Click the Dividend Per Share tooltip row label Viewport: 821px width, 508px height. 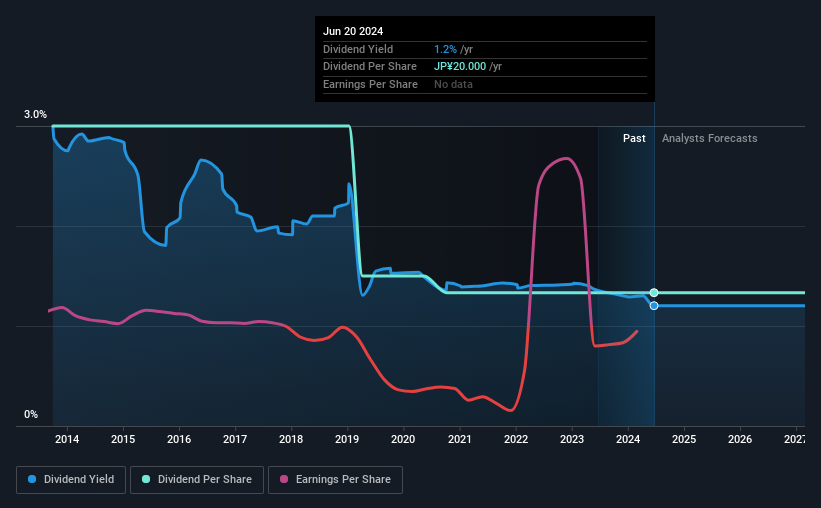pos(370,67)
